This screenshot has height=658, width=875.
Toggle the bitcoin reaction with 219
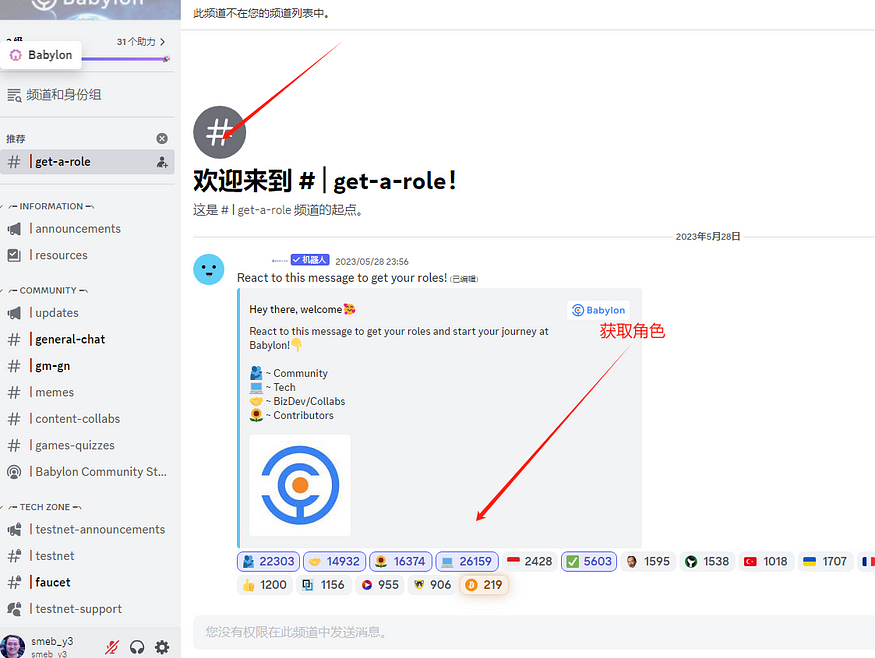tap(484, 585)
